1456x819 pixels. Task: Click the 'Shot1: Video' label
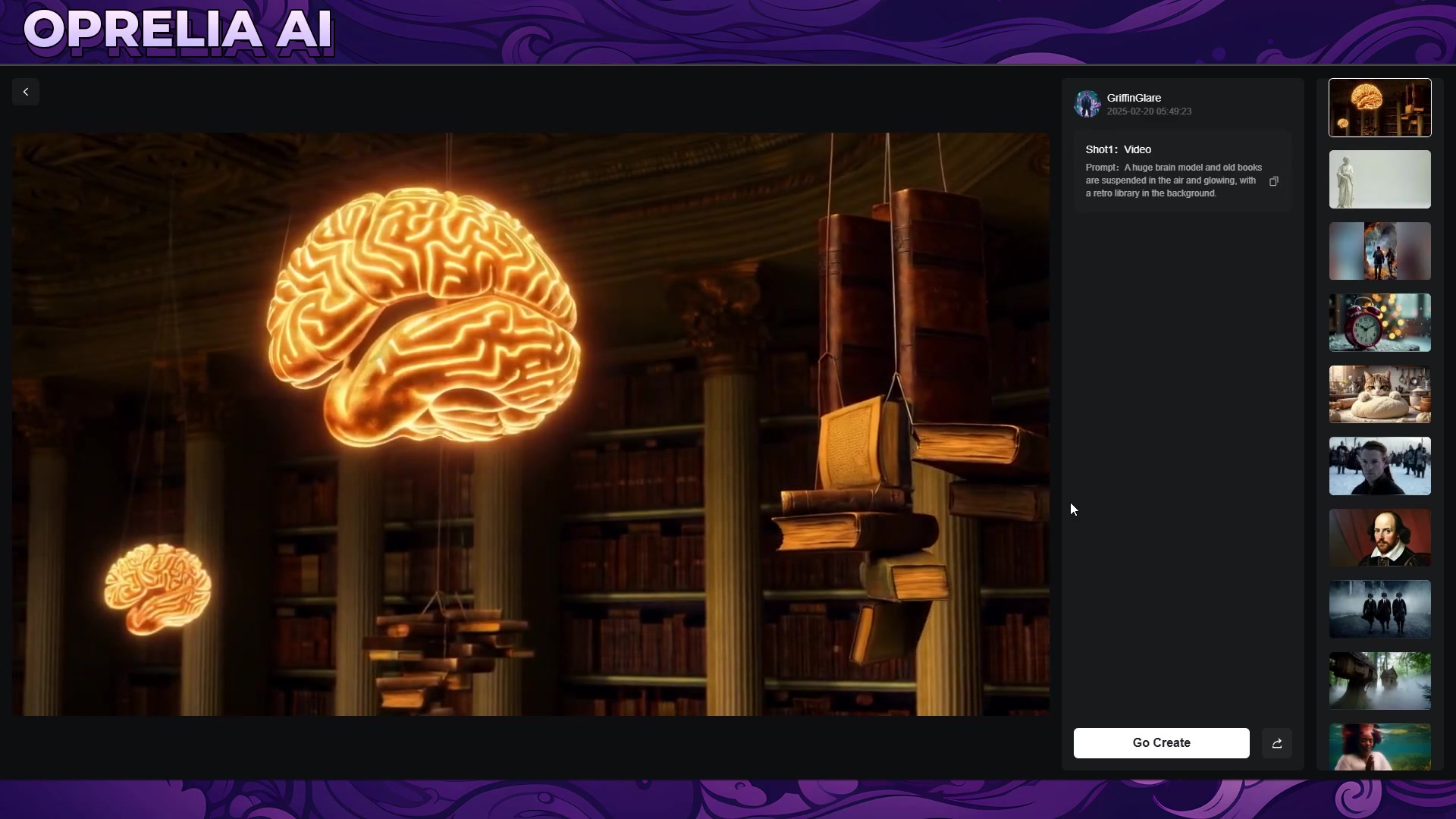point(1119,149)
